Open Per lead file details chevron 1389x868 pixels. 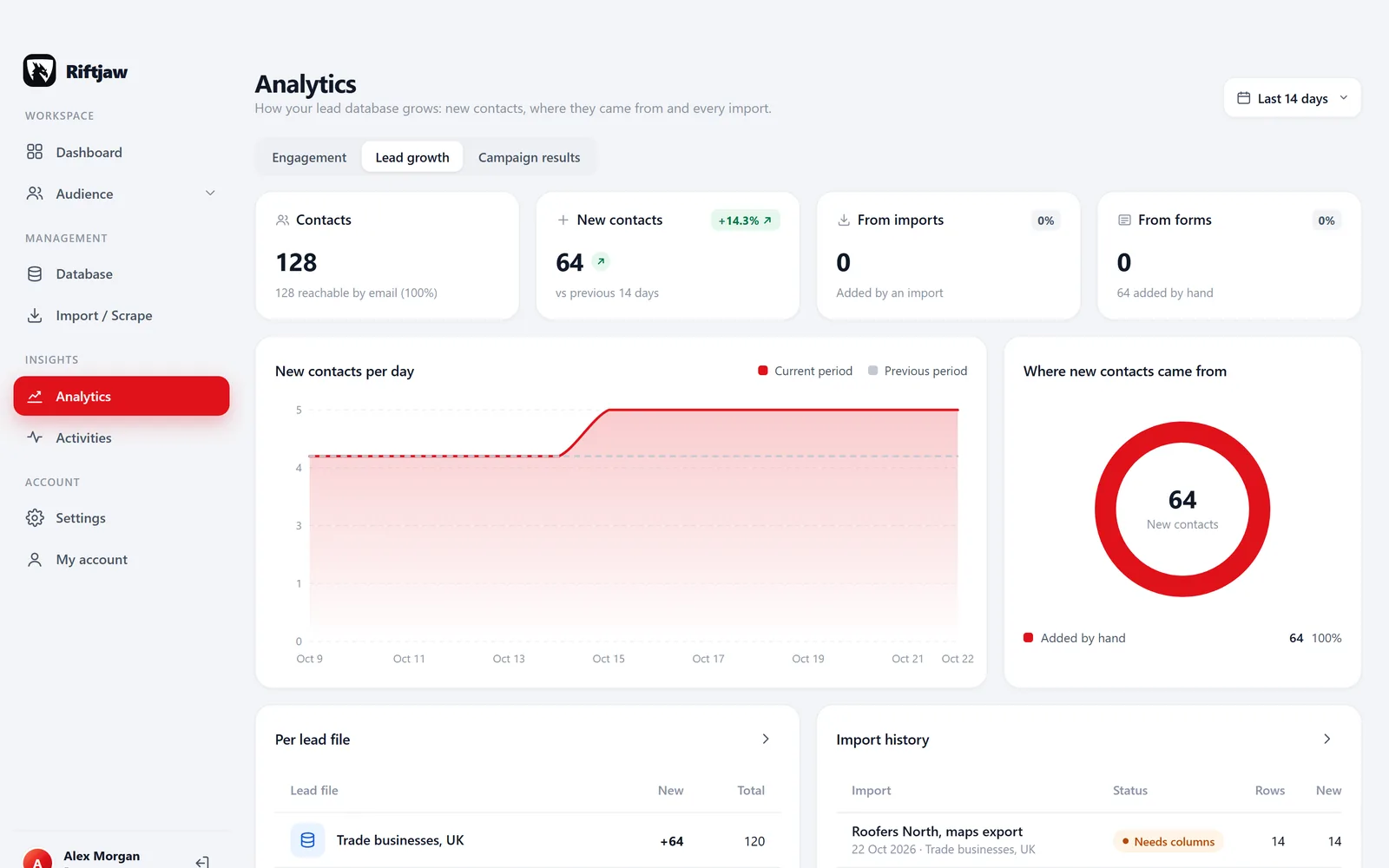(x=766, y=739)
